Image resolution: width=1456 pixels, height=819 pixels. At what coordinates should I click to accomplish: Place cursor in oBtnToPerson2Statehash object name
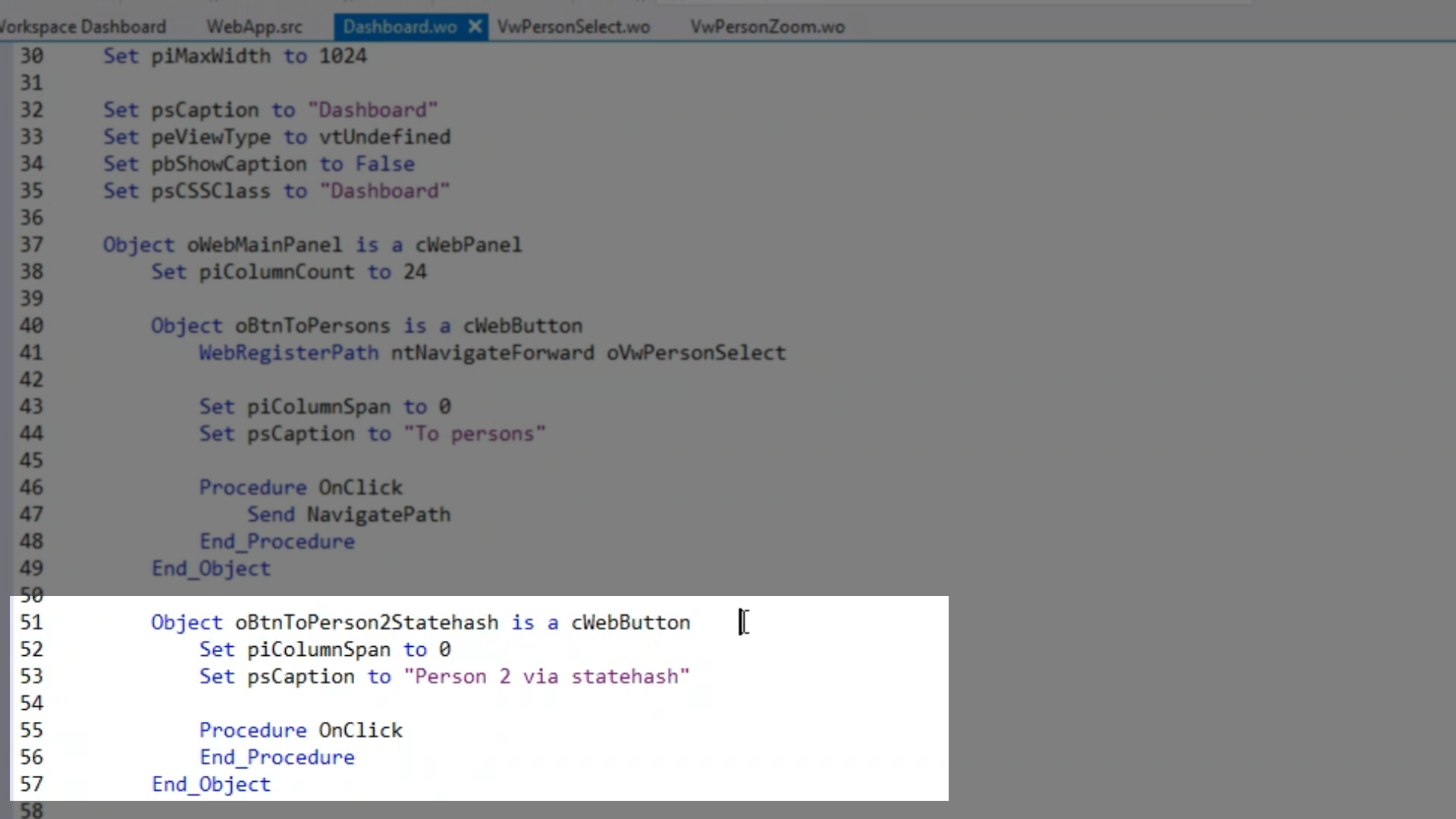pos(366,623)
